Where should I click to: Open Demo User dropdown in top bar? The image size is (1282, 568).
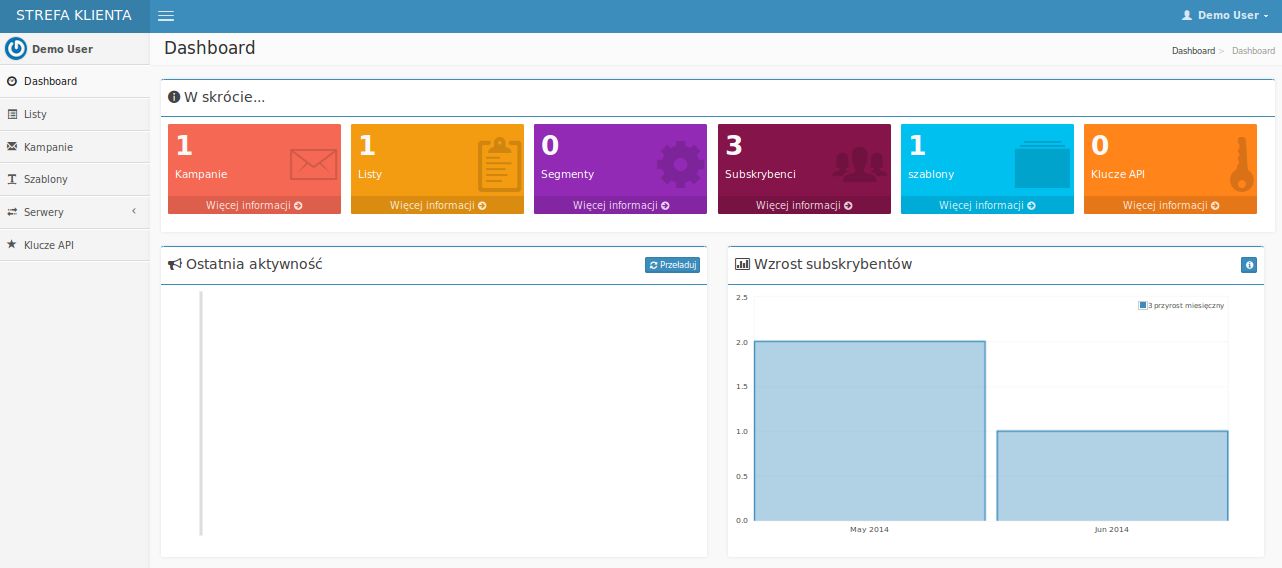1225,16
